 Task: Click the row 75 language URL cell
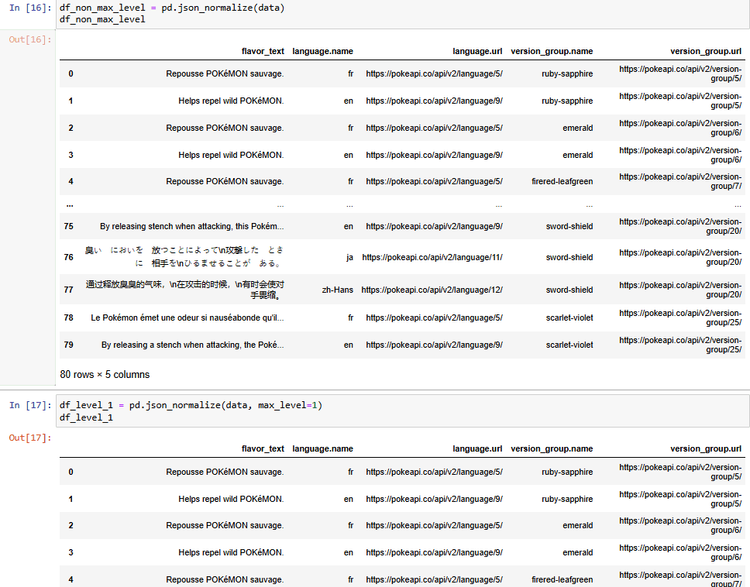(x=434, y=226)
